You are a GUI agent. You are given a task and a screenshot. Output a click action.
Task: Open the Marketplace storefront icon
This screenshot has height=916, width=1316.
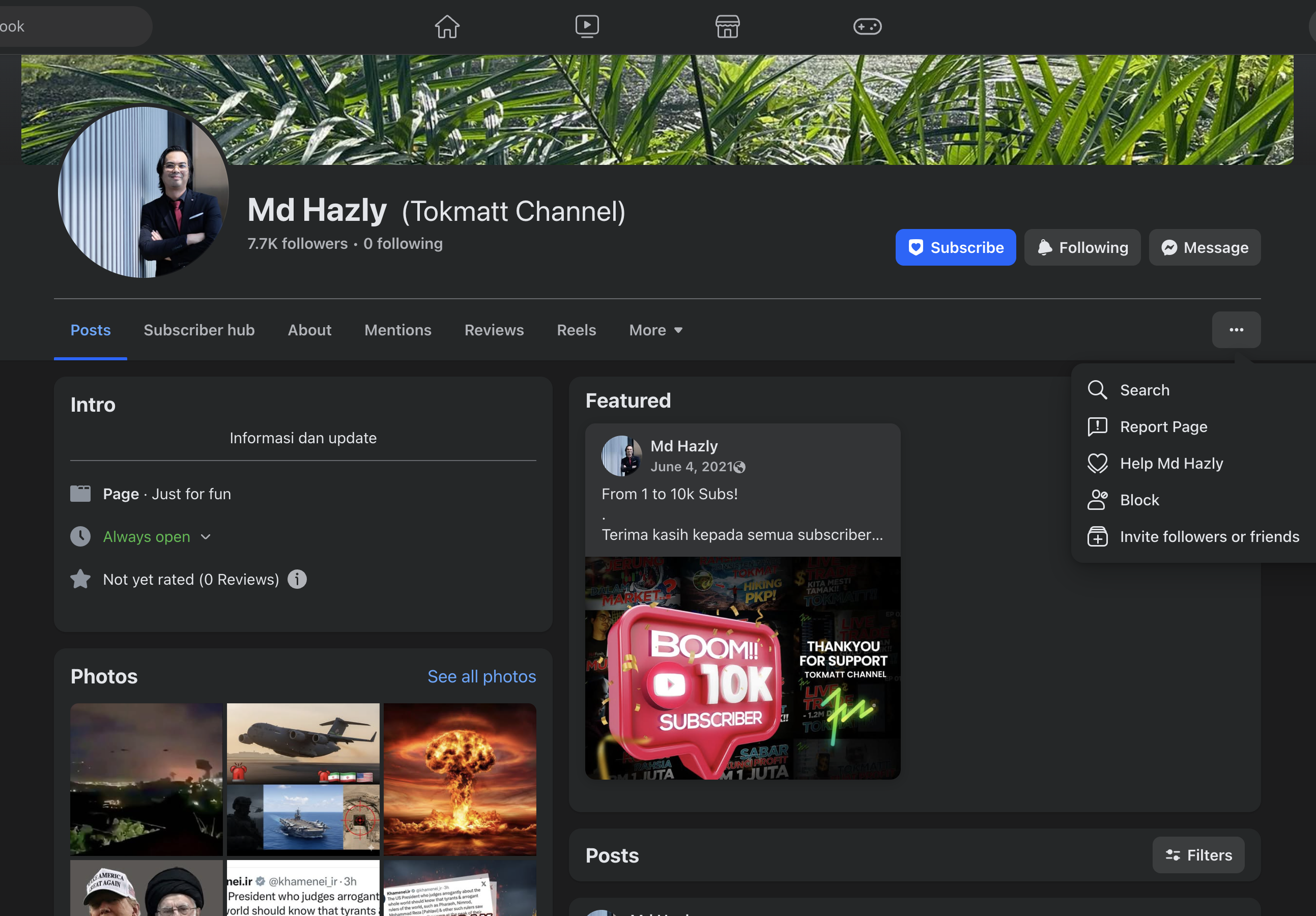coord(727,26)
